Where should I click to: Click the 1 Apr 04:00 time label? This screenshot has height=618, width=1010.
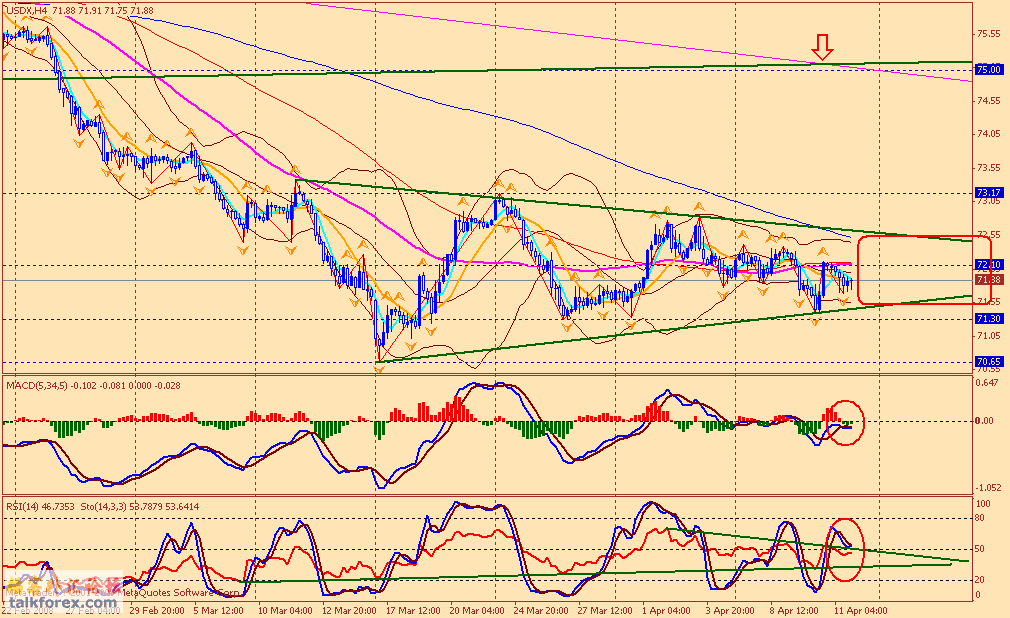point(666,610)
